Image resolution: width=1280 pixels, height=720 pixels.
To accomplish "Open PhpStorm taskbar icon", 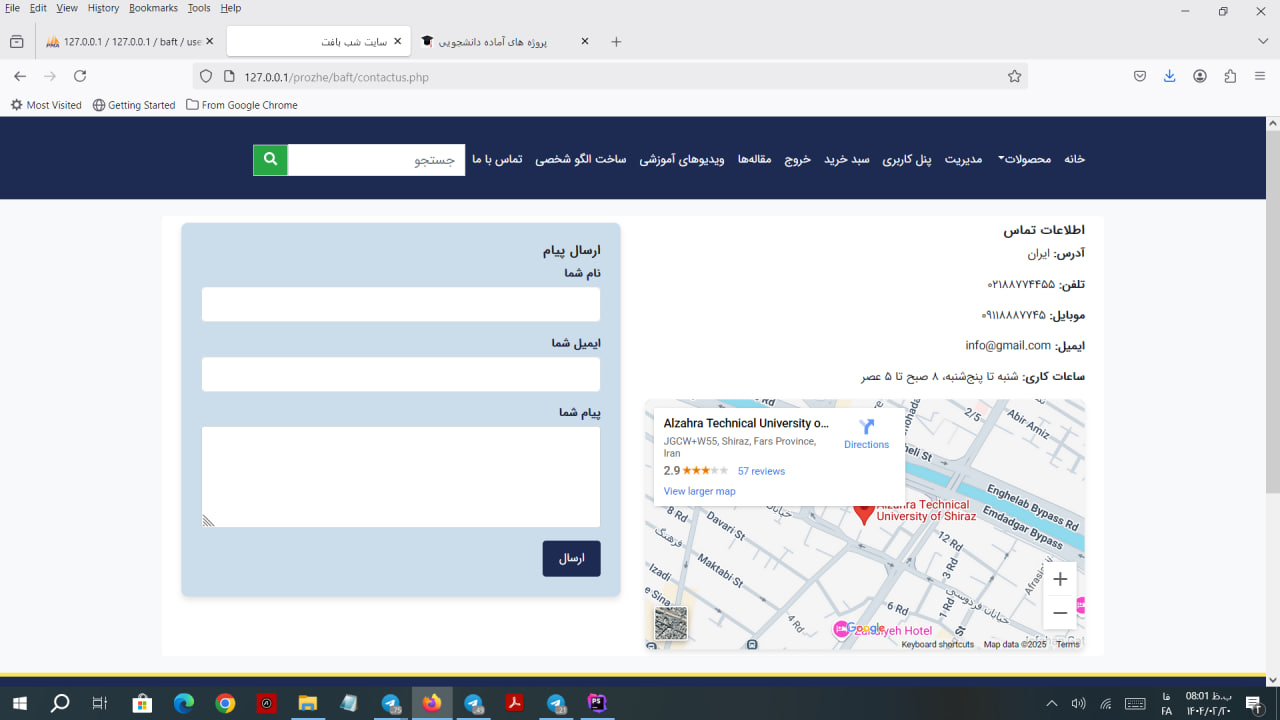I will (598, 703).
